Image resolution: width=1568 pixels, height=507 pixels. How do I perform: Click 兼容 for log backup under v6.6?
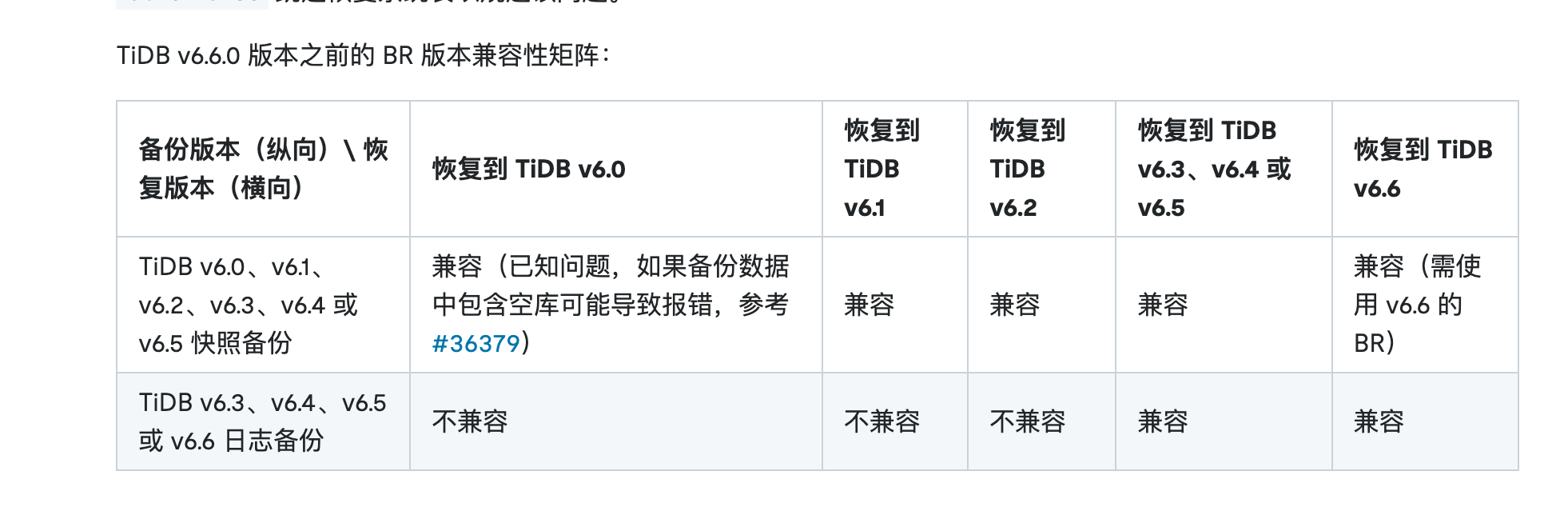(x=1379, y=421)
